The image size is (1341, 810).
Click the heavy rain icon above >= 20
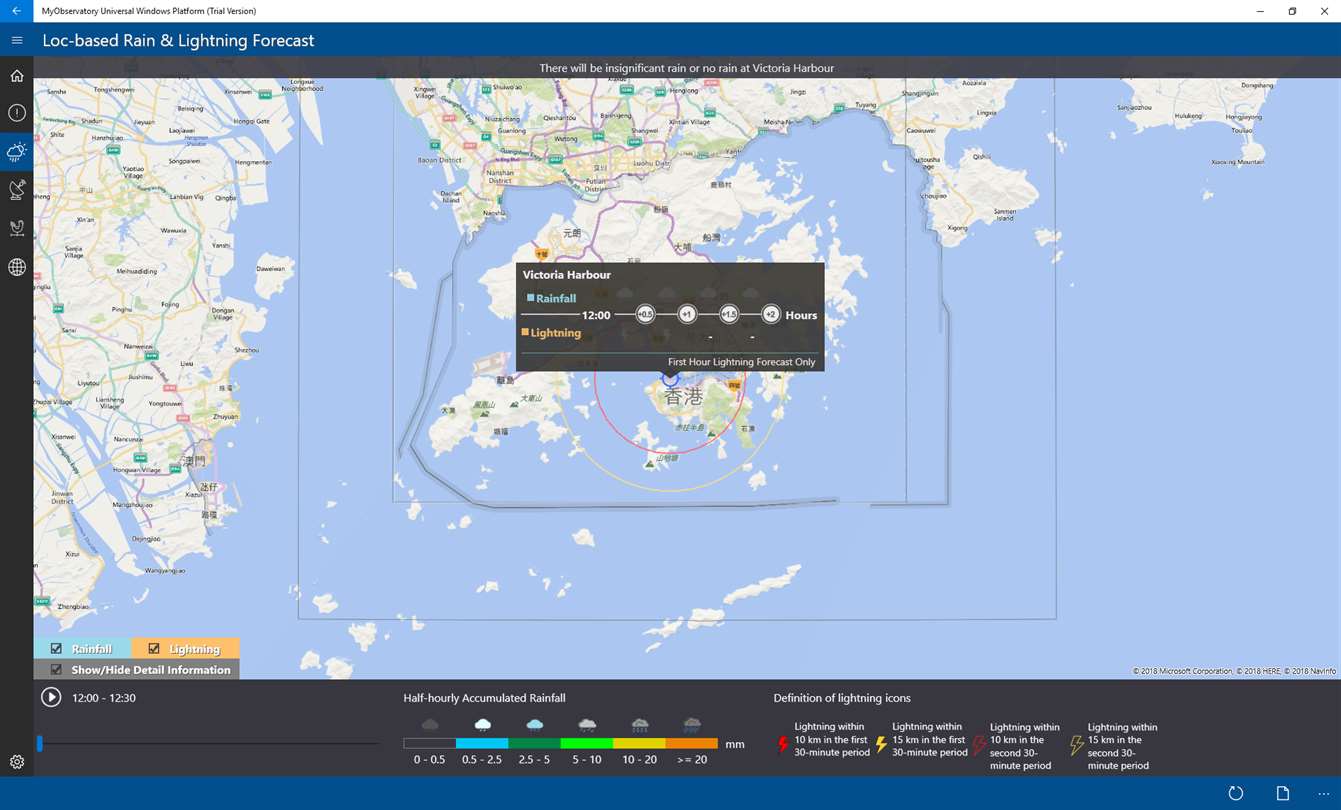pos(692,725)
